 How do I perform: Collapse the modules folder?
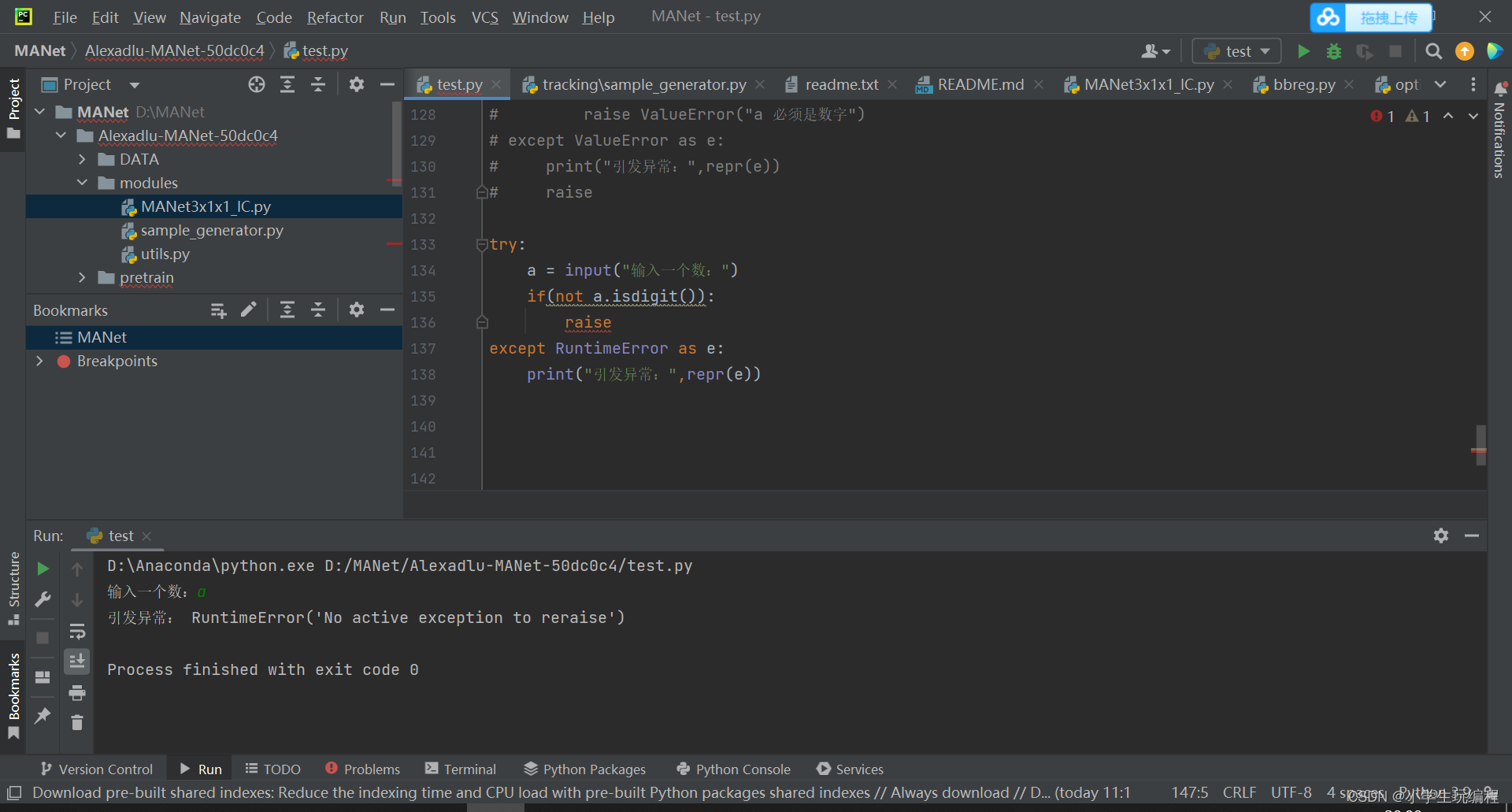pos(83,183)
